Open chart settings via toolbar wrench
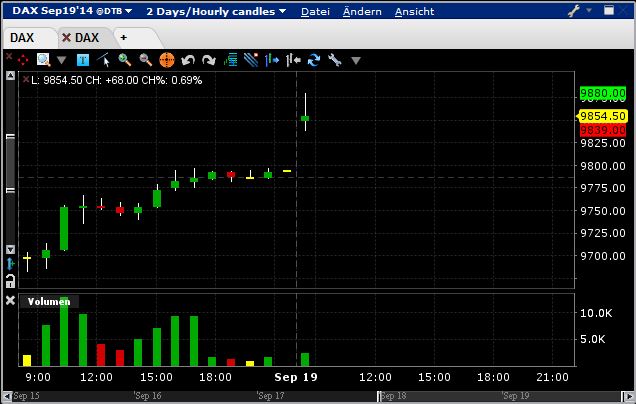The image size is (636, 404). point(335,60)
